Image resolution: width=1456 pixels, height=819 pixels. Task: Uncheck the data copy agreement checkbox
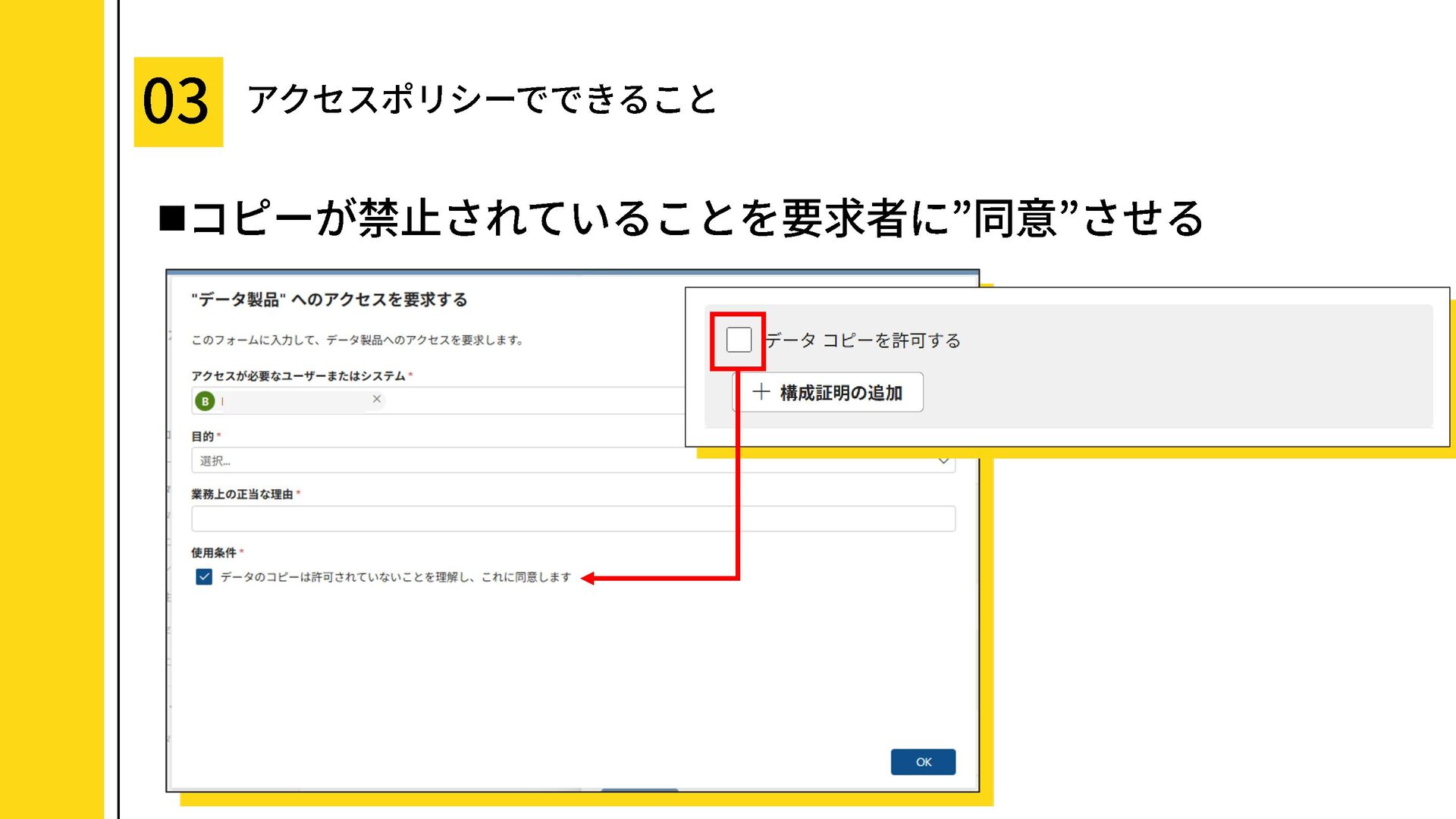click(x=204, y=577)
